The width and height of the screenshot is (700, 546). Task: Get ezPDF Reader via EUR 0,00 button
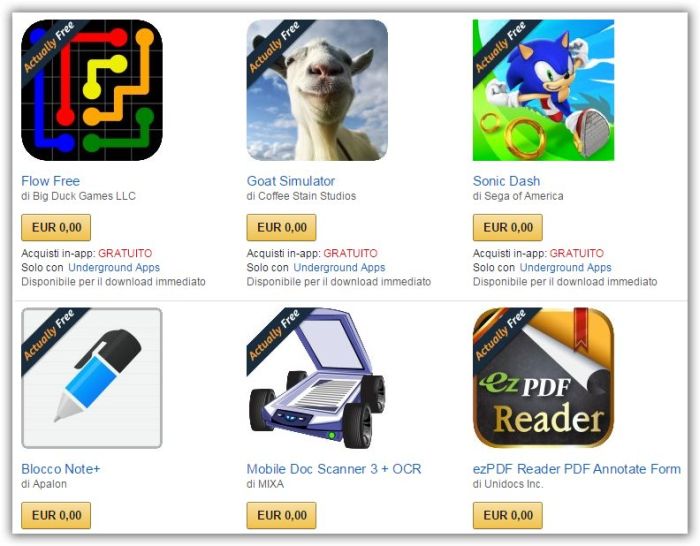(x=508, y=515)
